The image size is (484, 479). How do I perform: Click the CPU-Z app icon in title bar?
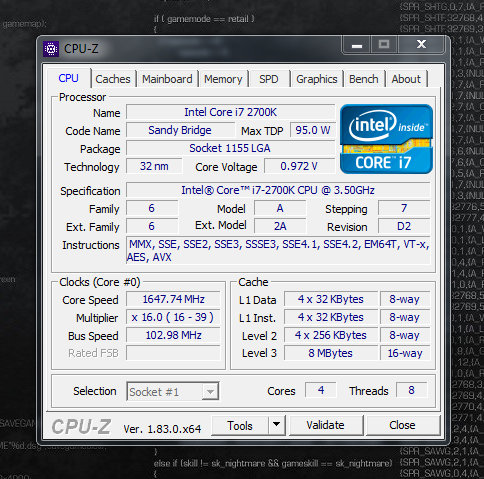pos(51,49)
